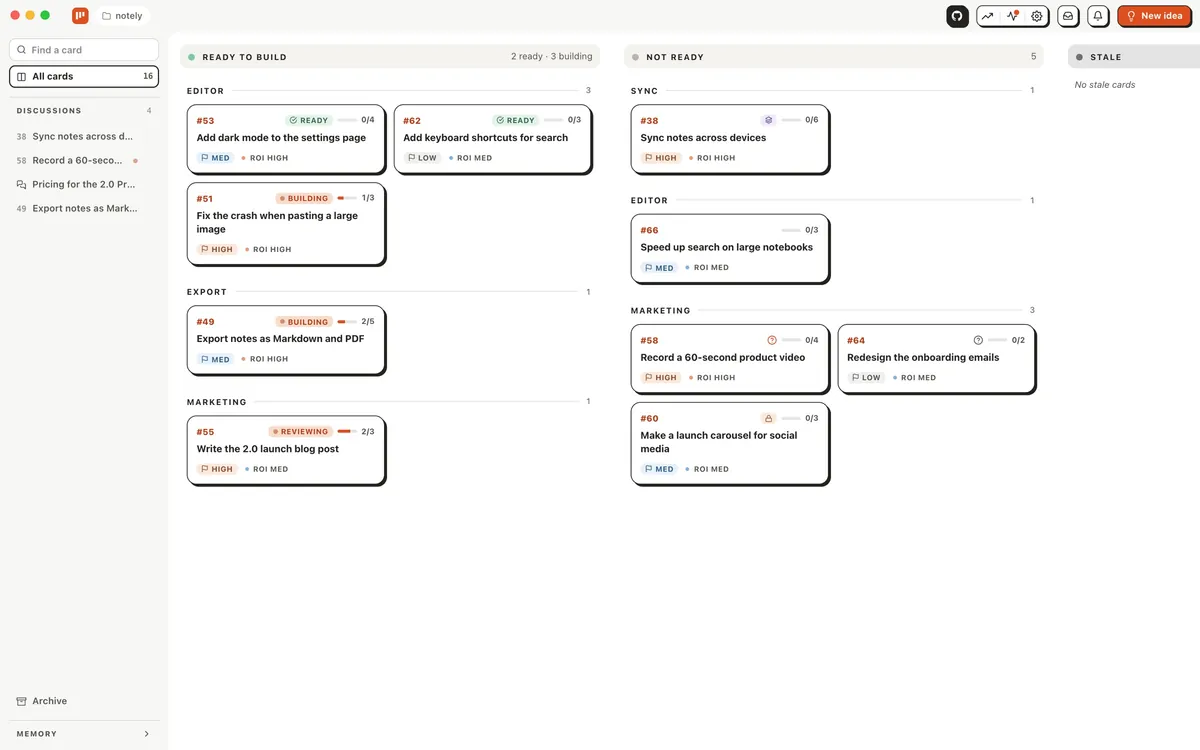
Task: Click the 2/5 progress bar on card #49
Action: (x=347, y=322)
